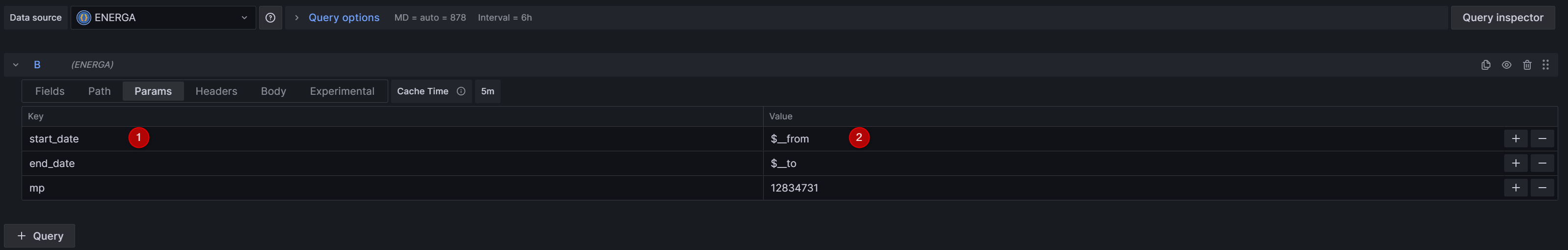The width and height of the screenshot is (1568, 250).
Task: Click the Cache Time info icon
Action: pos(461,91)
